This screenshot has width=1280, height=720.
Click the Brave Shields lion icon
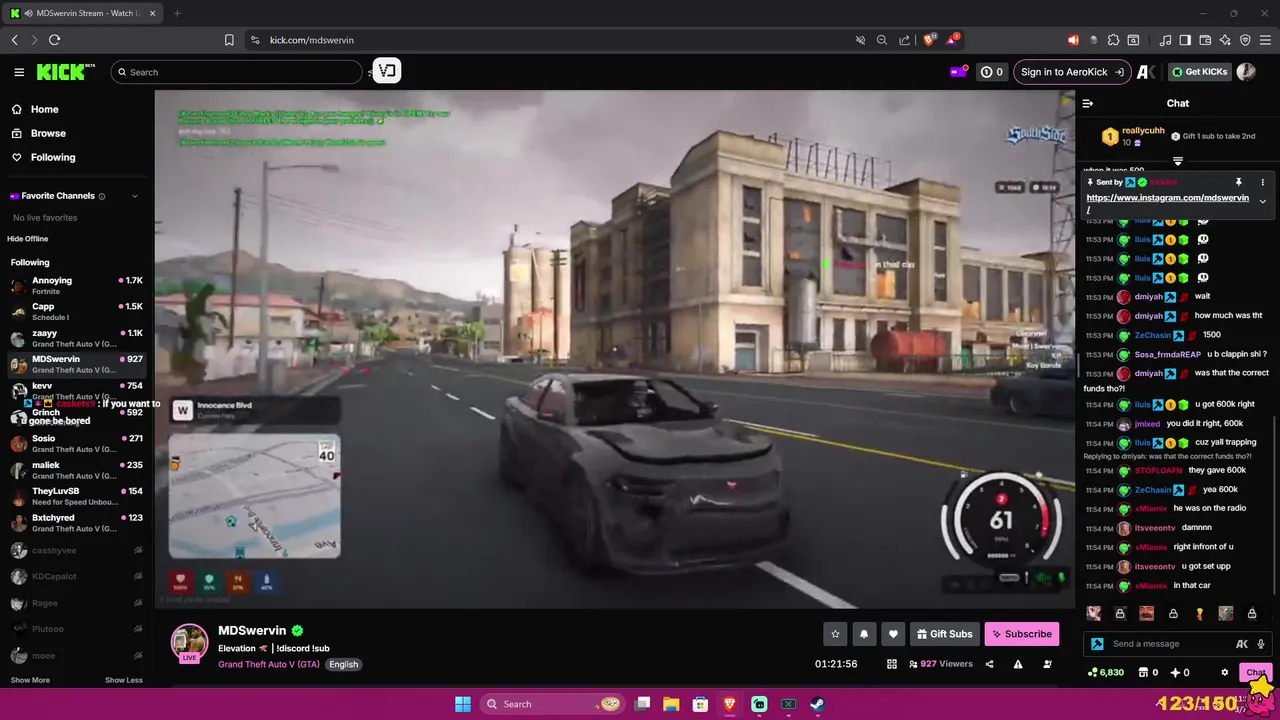click(929, 40)
